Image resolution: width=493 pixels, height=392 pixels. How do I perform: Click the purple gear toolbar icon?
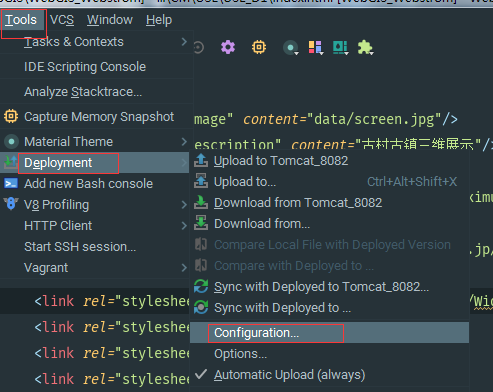(x=228, y=47)
